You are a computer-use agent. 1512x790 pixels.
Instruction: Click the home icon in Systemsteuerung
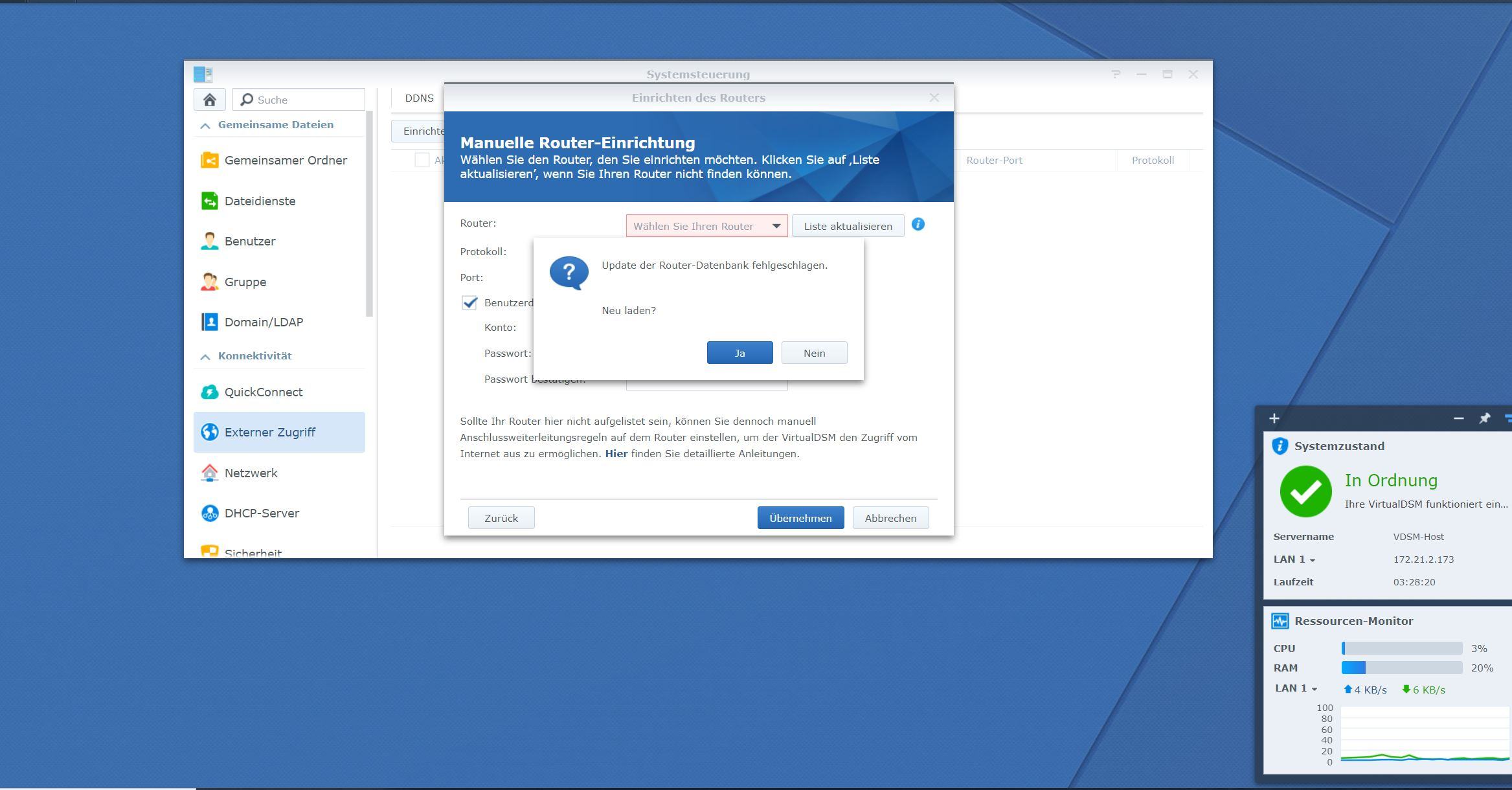coord(209,100)
